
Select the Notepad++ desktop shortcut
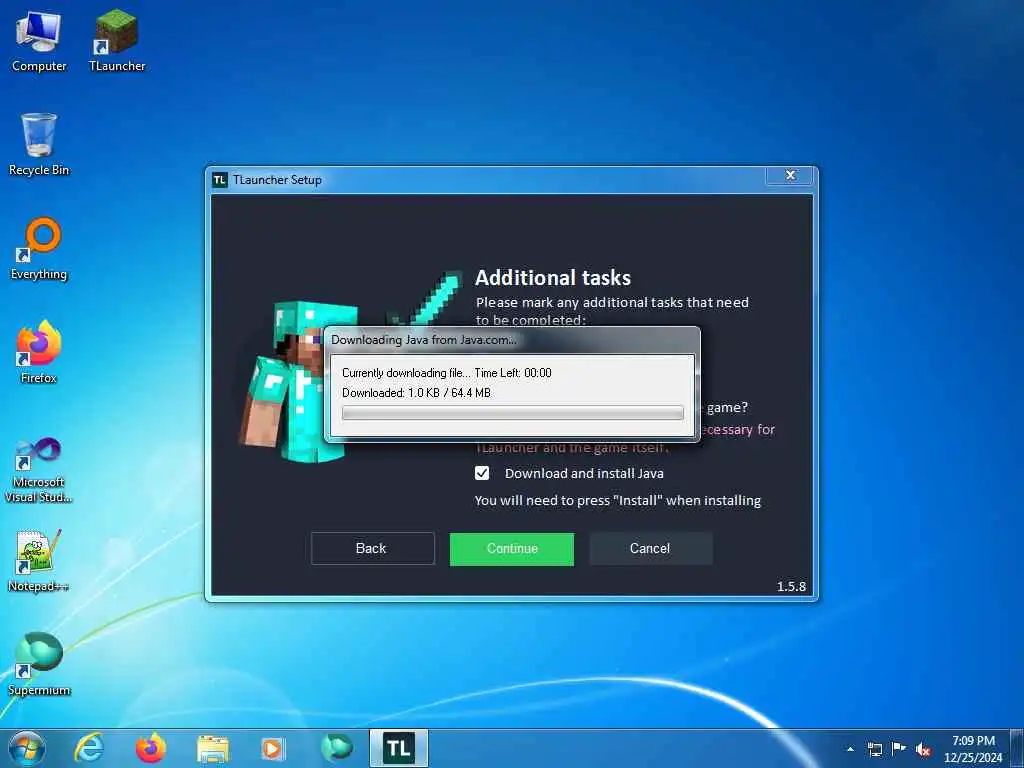point(39,560)
